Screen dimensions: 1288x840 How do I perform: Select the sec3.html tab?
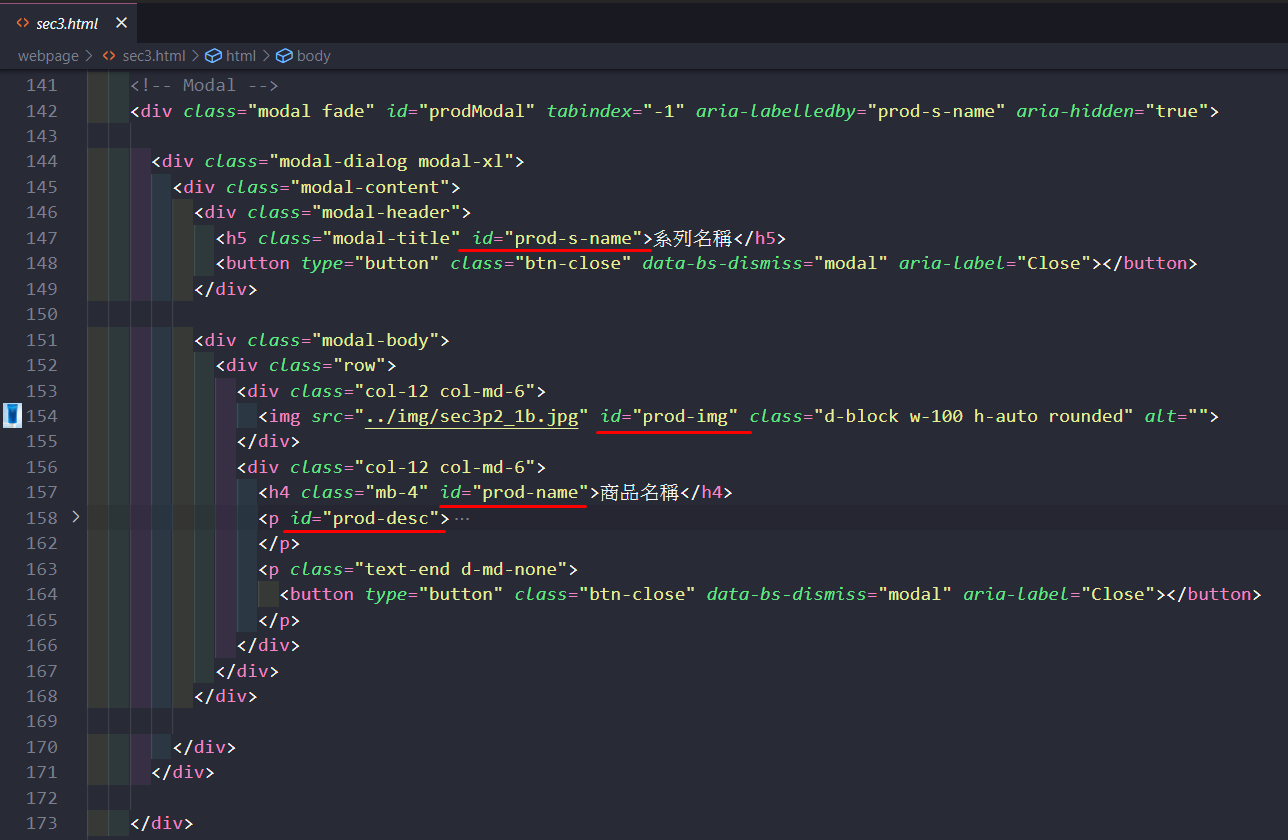[x=67, y=23]
